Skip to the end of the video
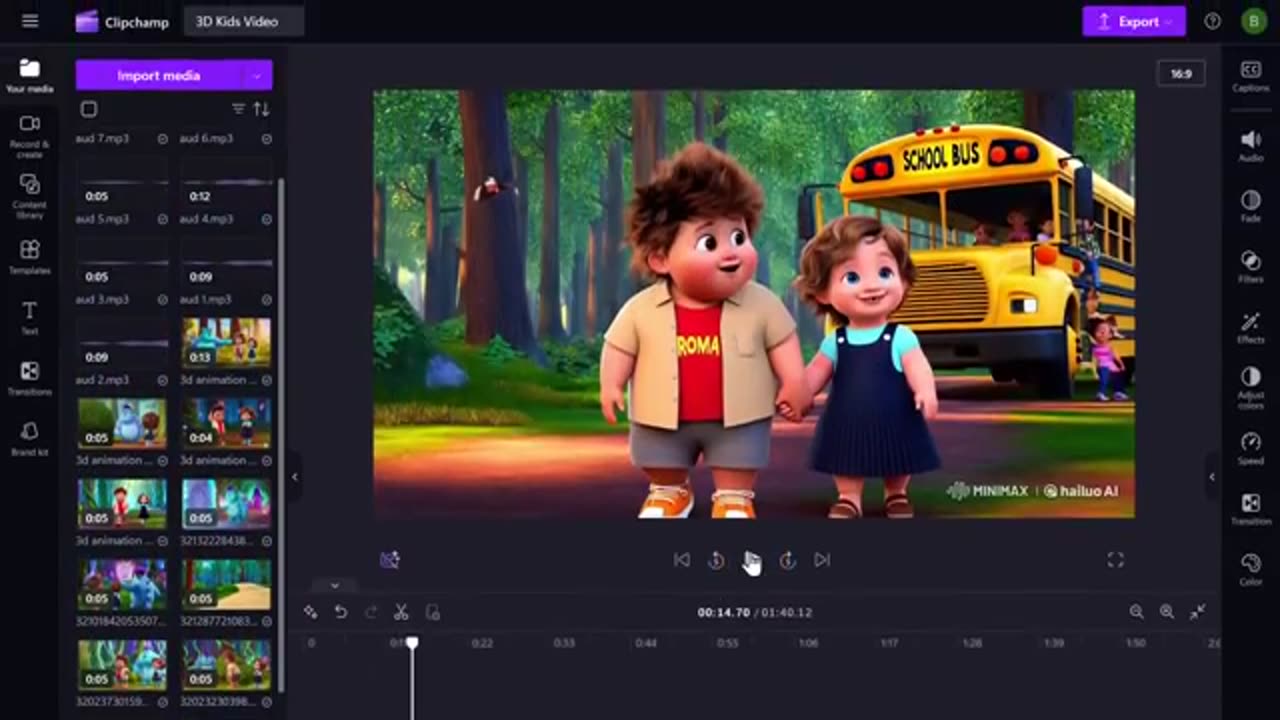The width and height of the screenshot is (1280, 720). click(822, 560)
